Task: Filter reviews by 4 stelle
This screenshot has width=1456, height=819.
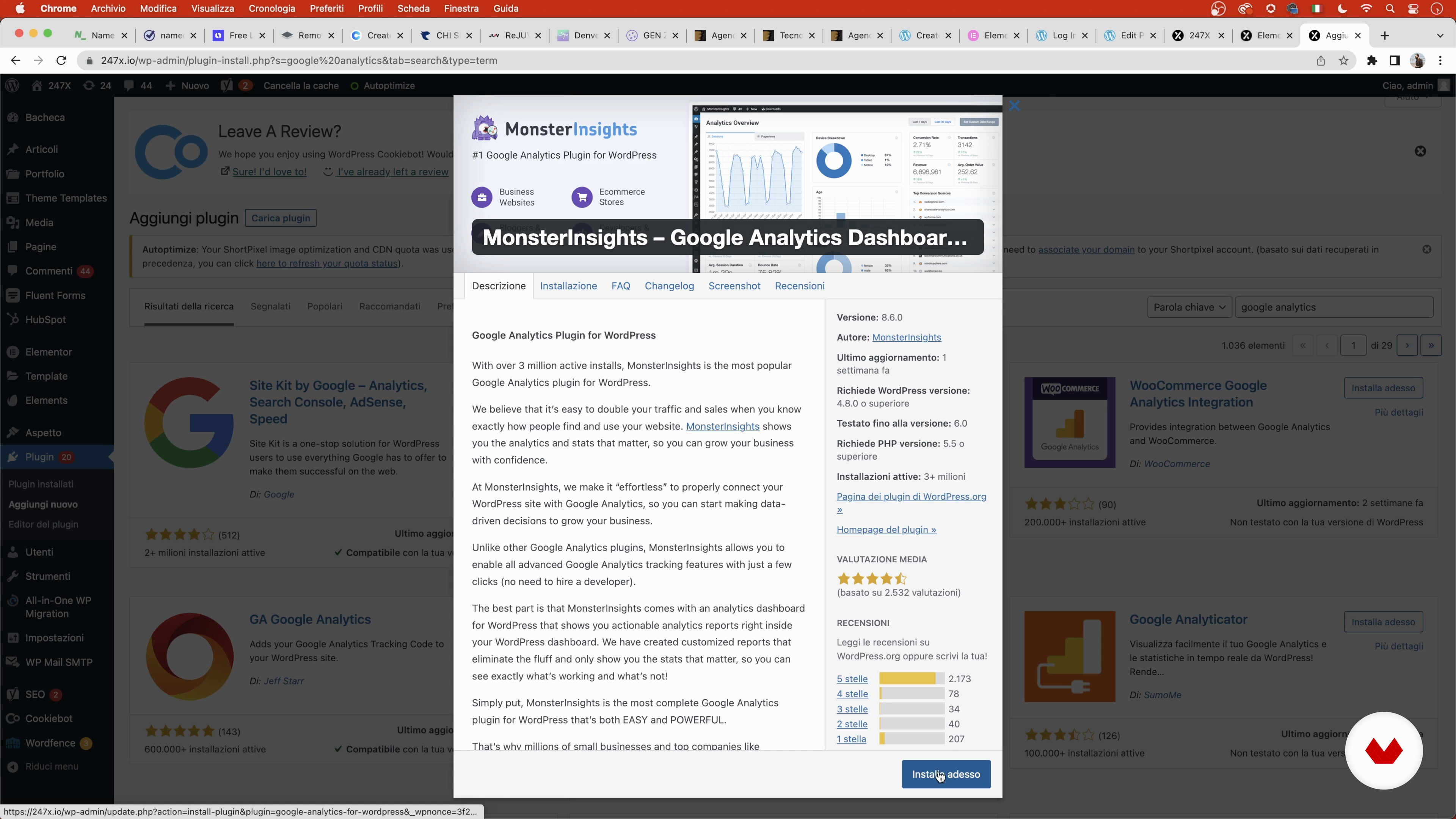Action: pos(852,694)
